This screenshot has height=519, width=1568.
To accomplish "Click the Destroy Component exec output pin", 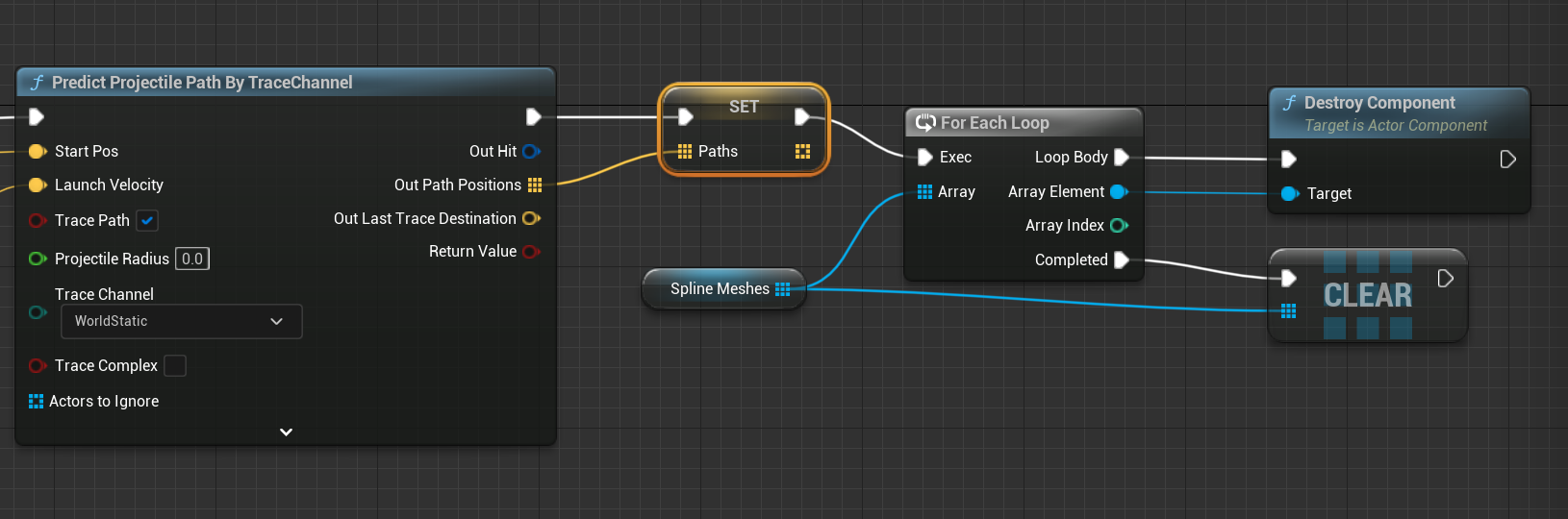I will coord(1508,159).
